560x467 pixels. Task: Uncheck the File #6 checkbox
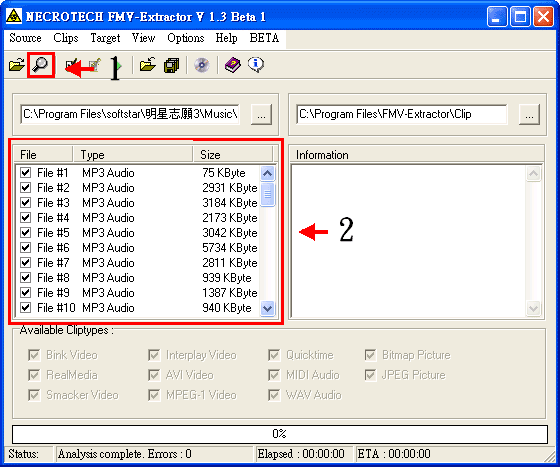(25, 248)
